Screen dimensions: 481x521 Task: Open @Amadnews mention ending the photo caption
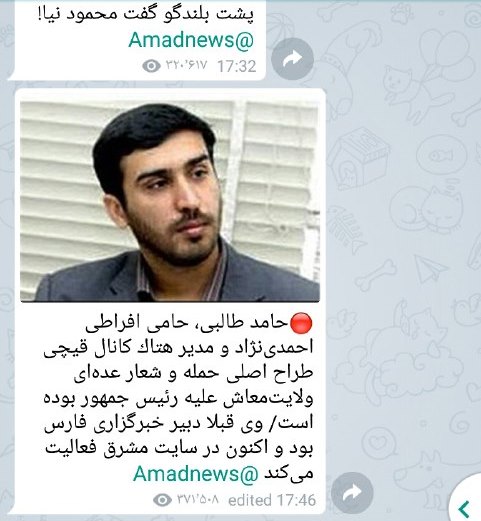(x=196, y=473)
